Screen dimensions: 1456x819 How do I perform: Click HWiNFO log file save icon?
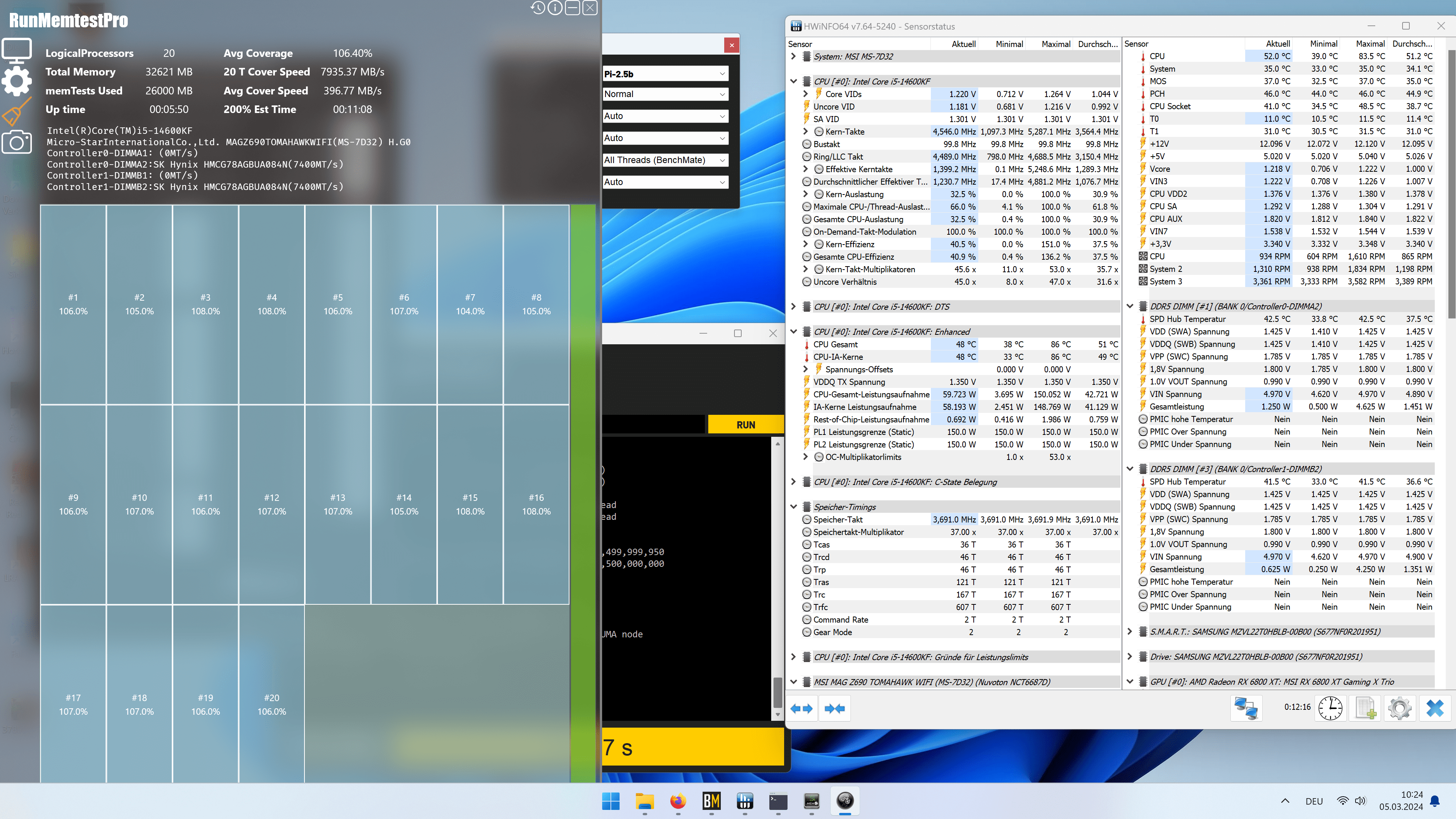pos(1365,708)
